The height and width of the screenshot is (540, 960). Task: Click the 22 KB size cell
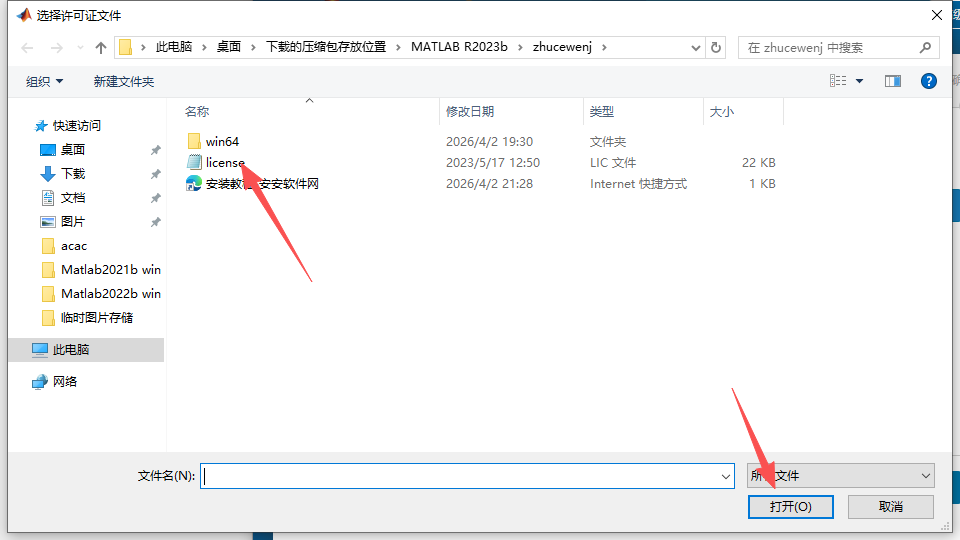(x=759, y=163)
